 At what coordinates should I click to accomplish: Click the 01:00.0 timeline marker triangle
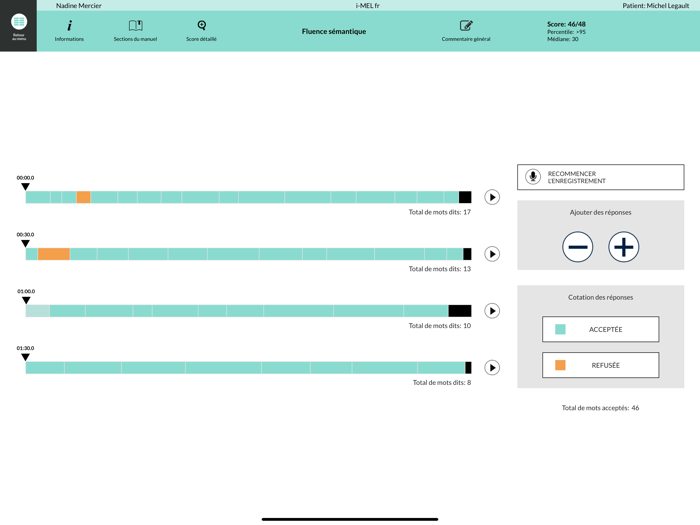(26, 300)
